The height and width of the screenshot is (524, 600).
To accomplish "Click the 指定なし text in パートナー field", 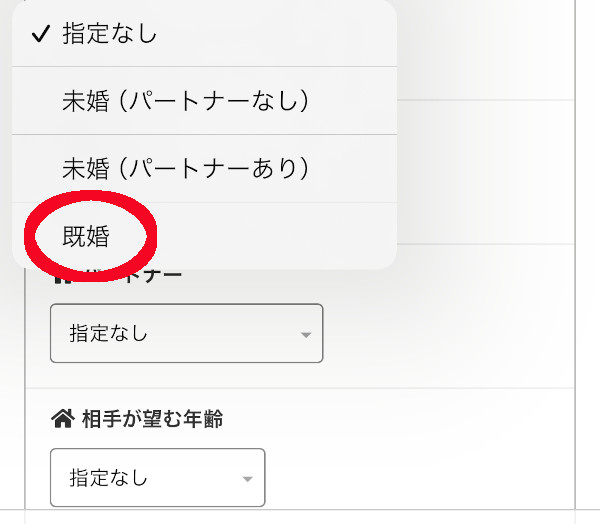I will [x=108, y=333].
